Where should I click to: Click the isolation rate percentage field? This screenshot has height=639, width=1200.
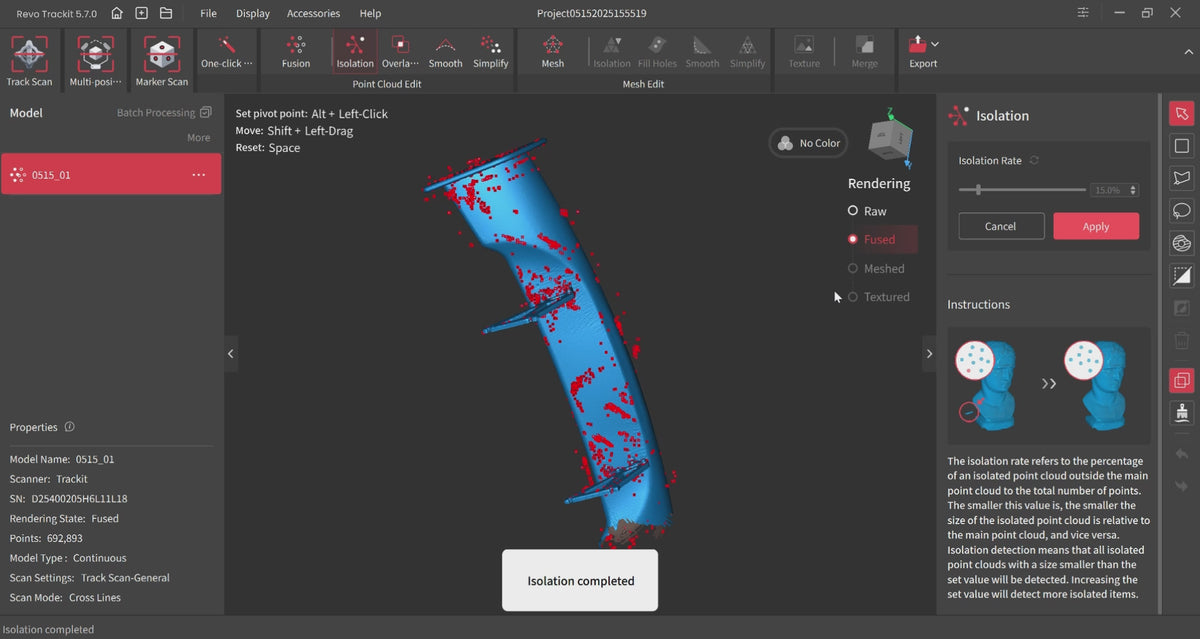tap(1108, 190)
